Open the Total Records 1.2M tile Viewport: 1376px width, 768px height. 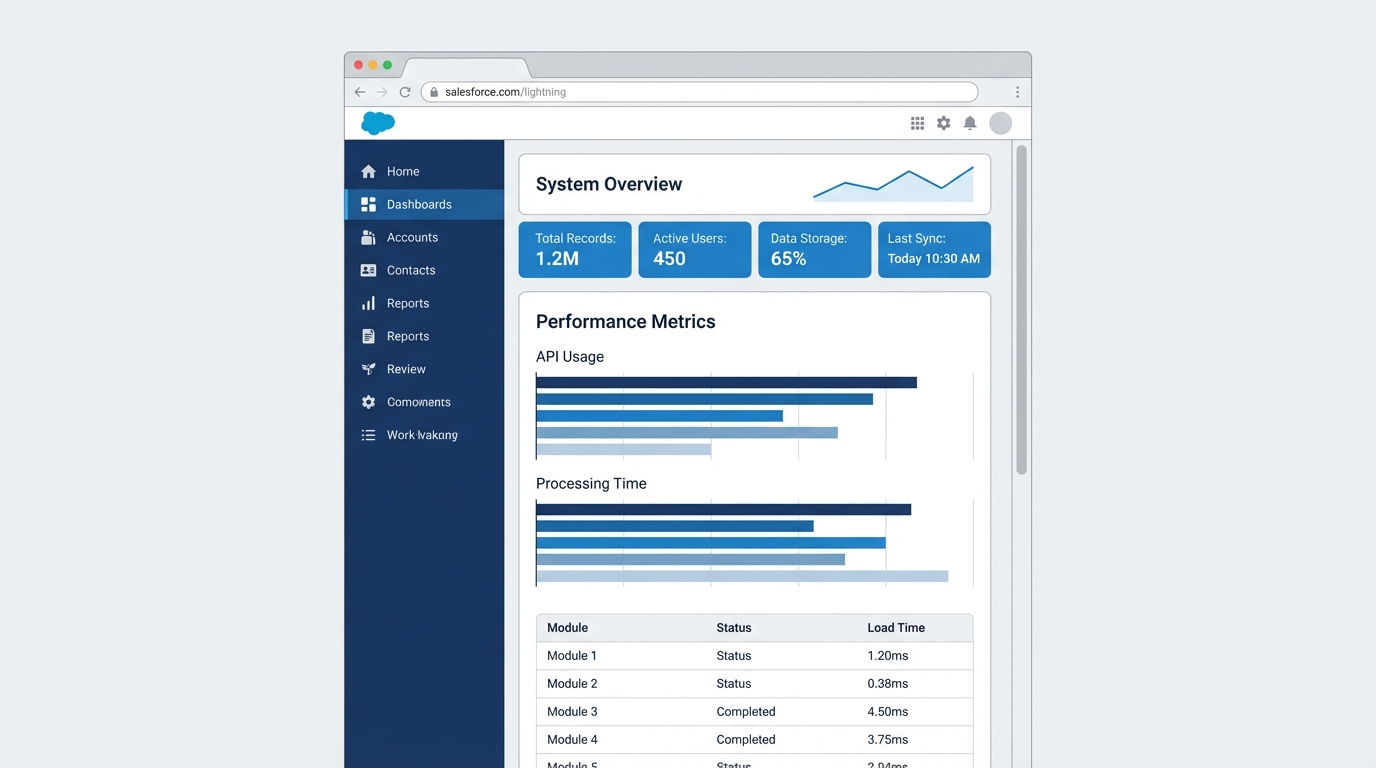[574, 249]
